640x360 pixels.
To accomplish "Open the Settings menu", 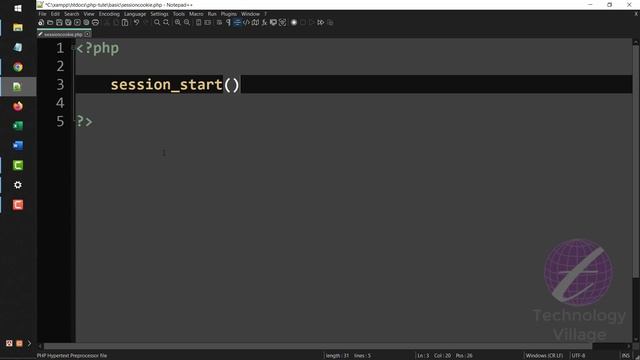I will pos(159,14).
